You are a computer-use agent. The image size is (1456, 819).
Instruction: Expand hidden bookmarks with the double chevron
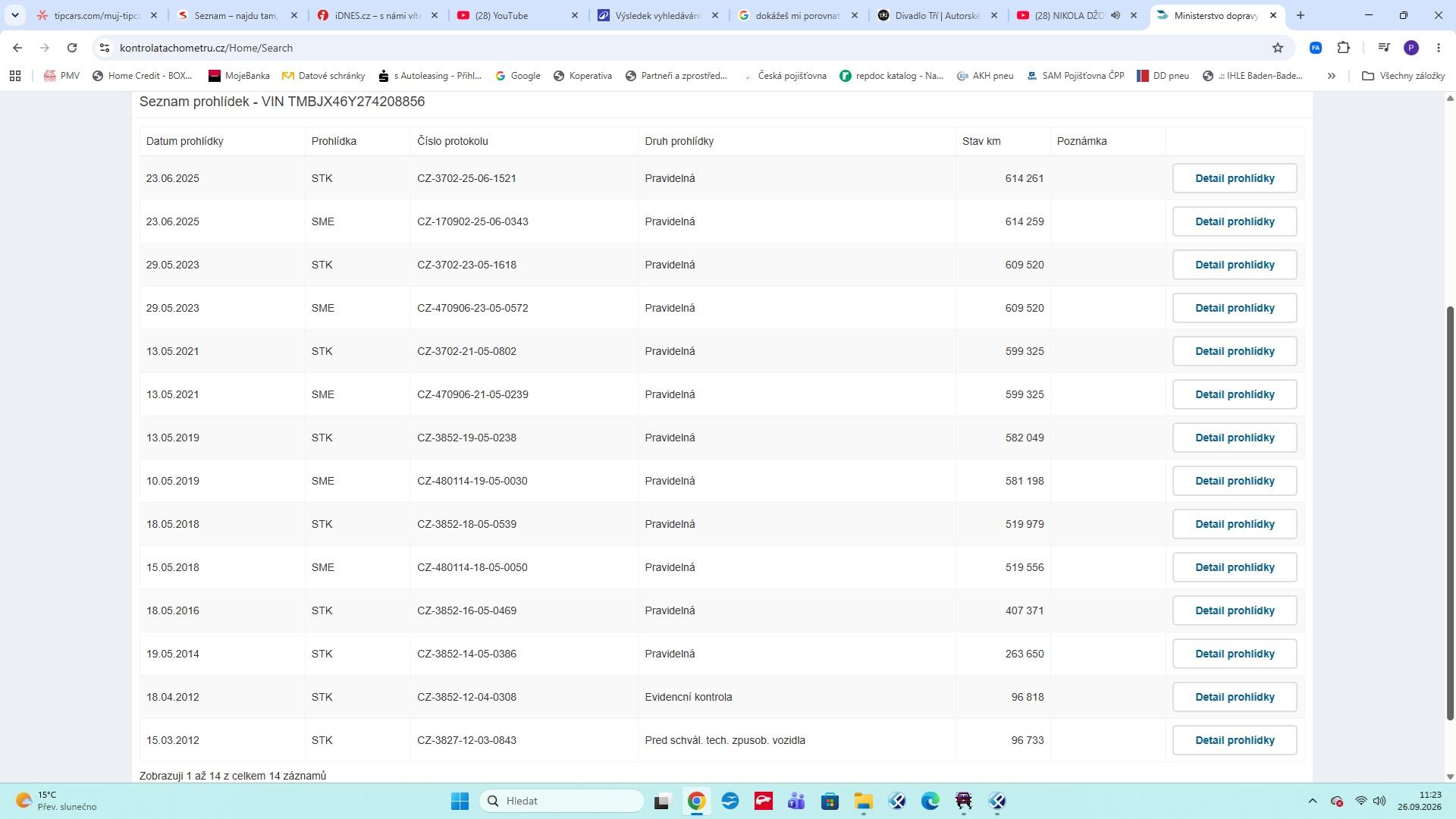(1332, 76)
